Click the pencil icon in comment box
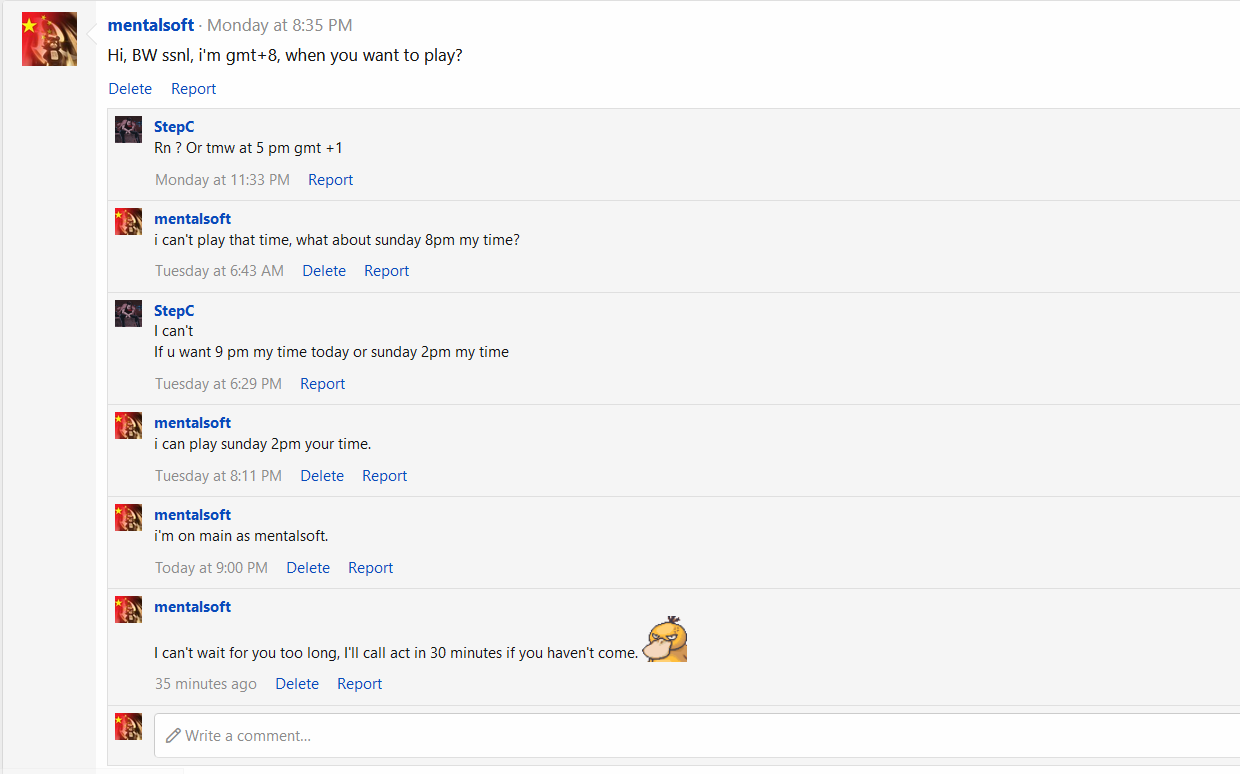1240x774 pixels. pos(174,736)
